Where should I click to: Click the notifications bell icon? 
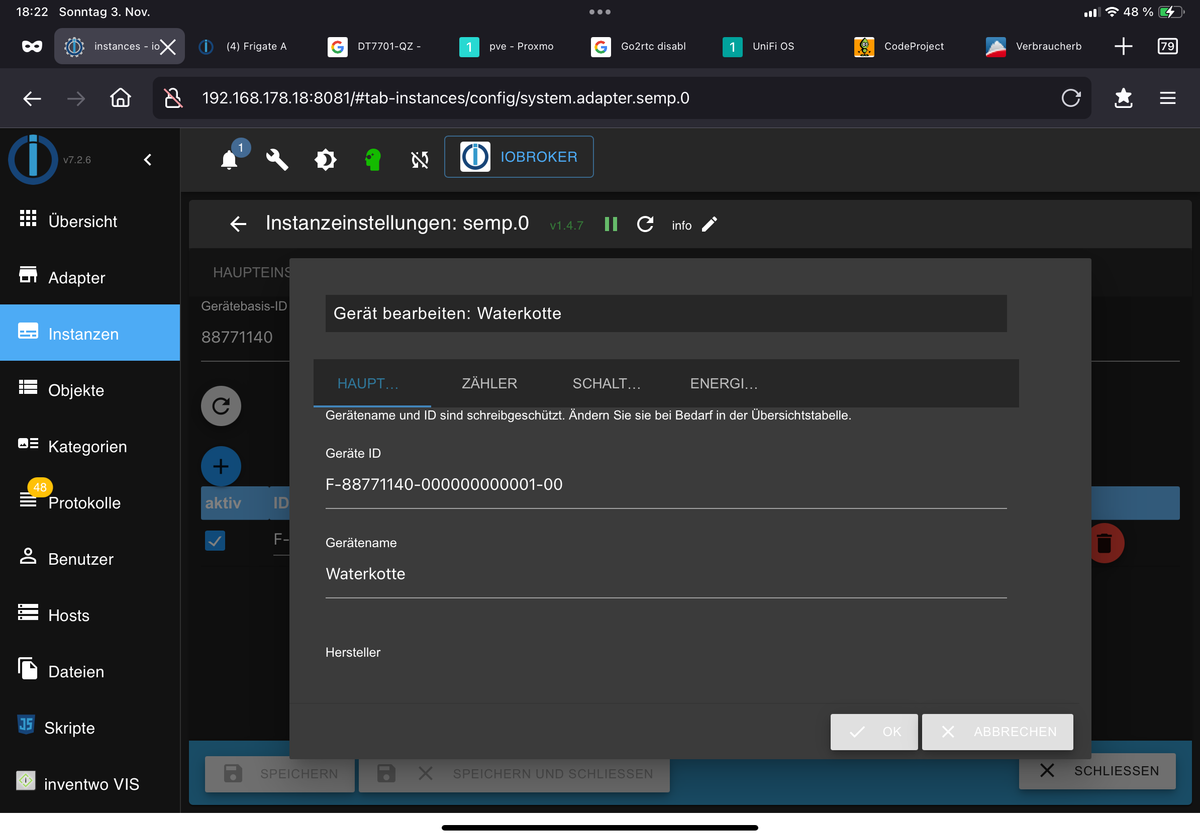coord(230,159)
